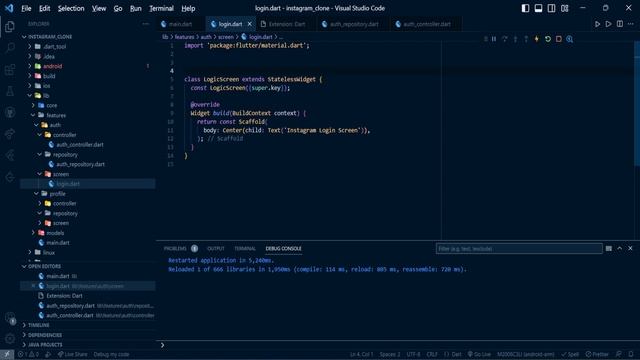Viewport: 640px width, 360px height.
Task: Toggle bottom panel visibility
Action: pos(538,8)
